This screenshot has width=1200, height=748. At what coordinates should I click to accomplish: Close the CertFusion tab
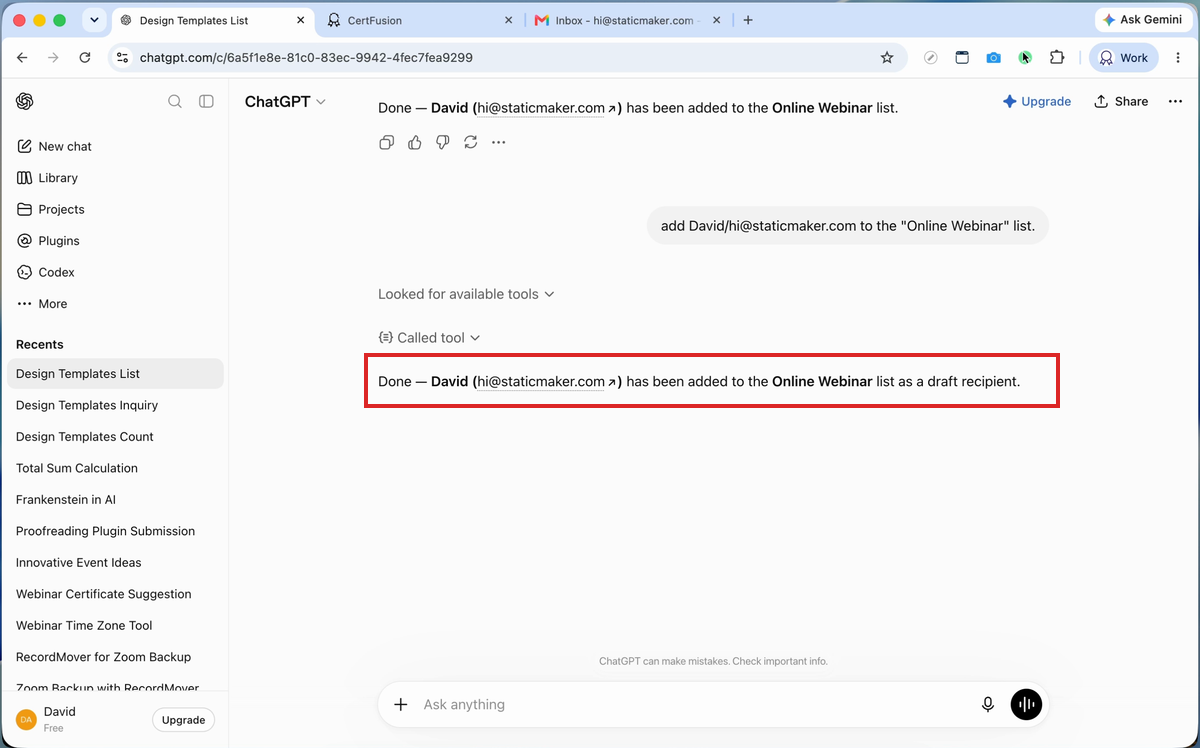click(x=508, y=20)
